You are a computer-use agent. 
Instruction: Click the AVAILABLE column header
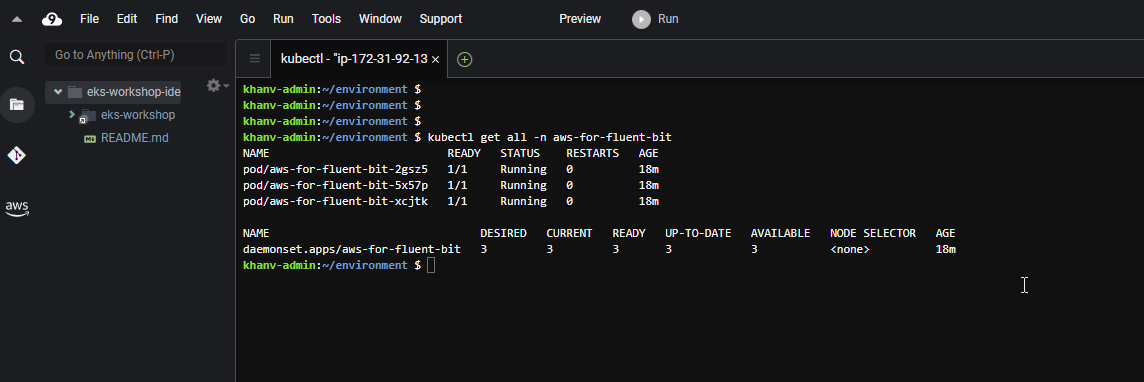[781, 233]
